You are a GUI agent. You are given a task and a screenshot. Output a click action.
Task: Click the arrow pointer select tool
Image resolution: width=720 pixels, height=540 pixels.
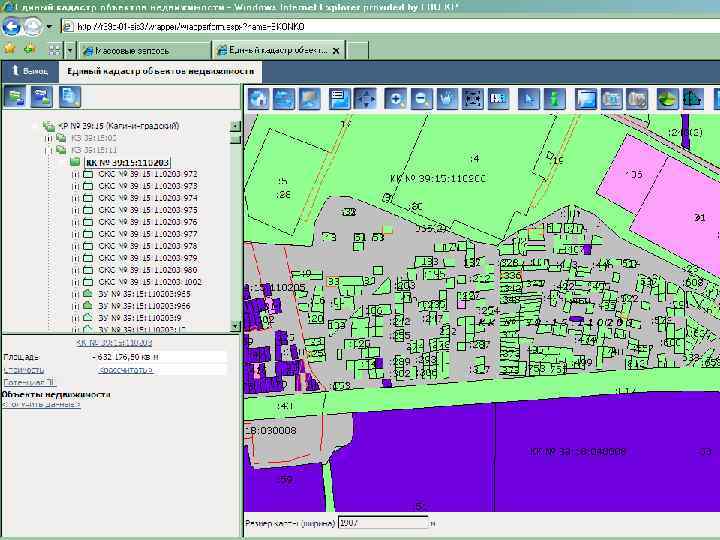point(530,98)
